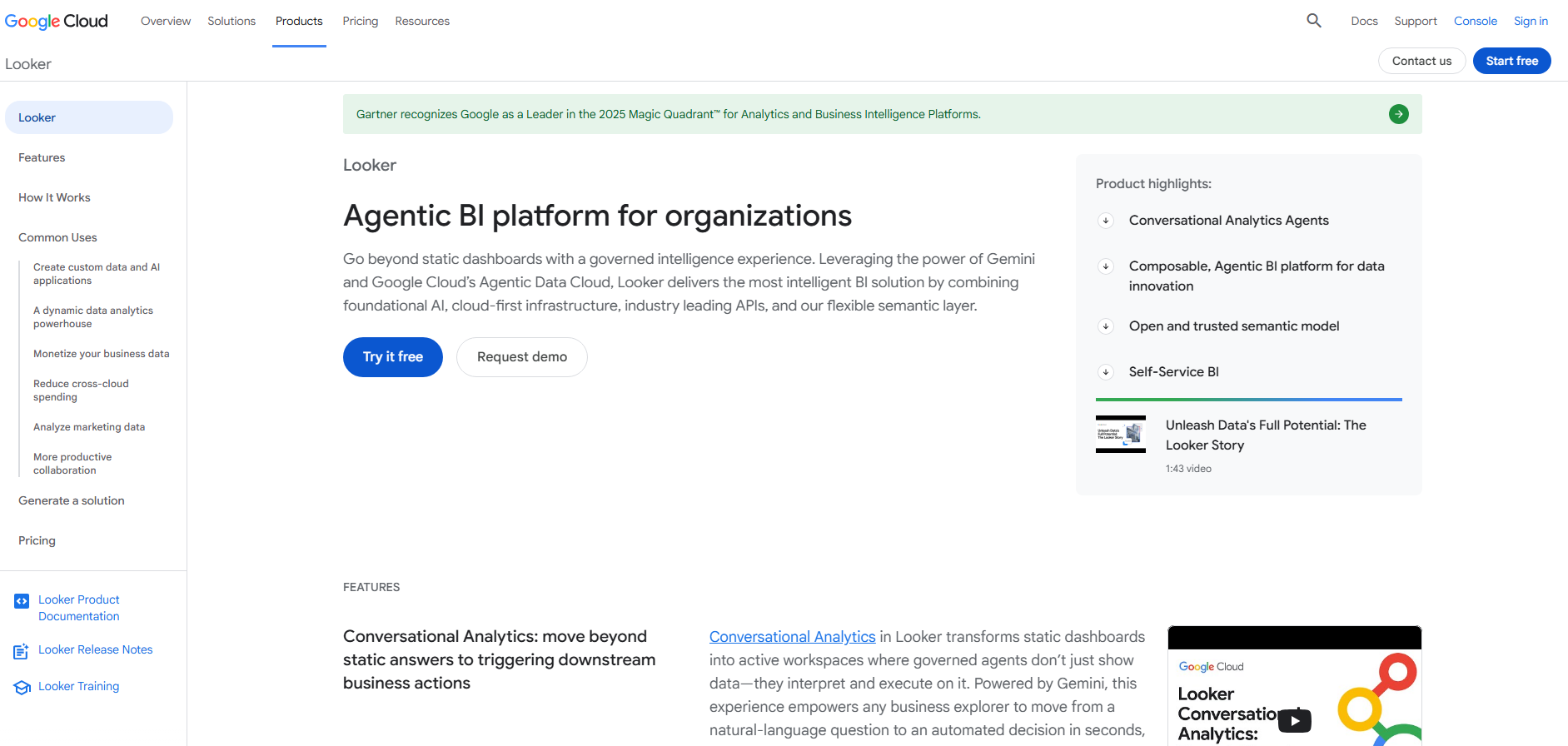Viewport: 1568px width, 746px height.
Task: Open the Products tab
Action: coord(299,21)
